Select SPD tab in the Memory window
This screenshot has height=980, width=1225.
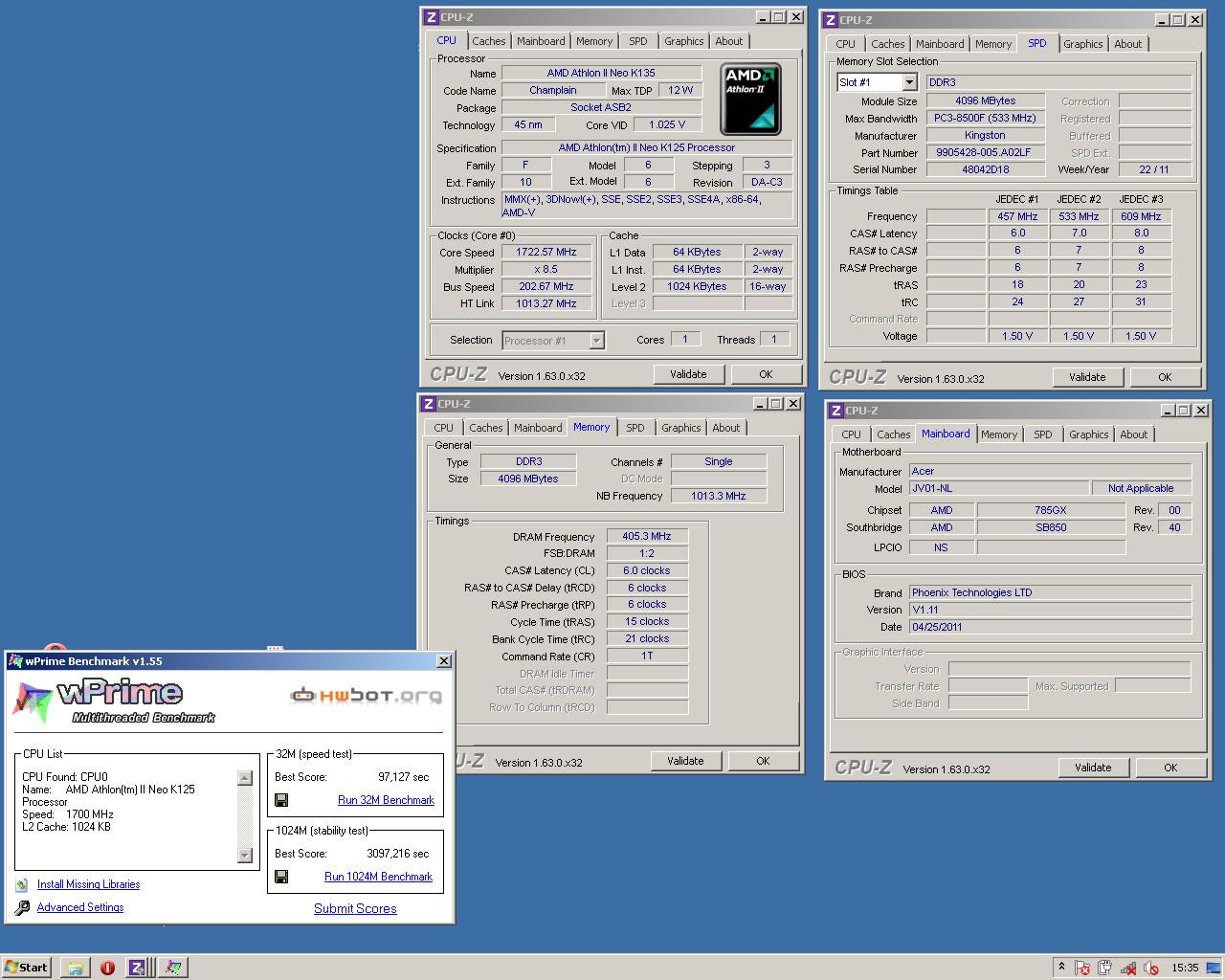[x=635, y=428]
